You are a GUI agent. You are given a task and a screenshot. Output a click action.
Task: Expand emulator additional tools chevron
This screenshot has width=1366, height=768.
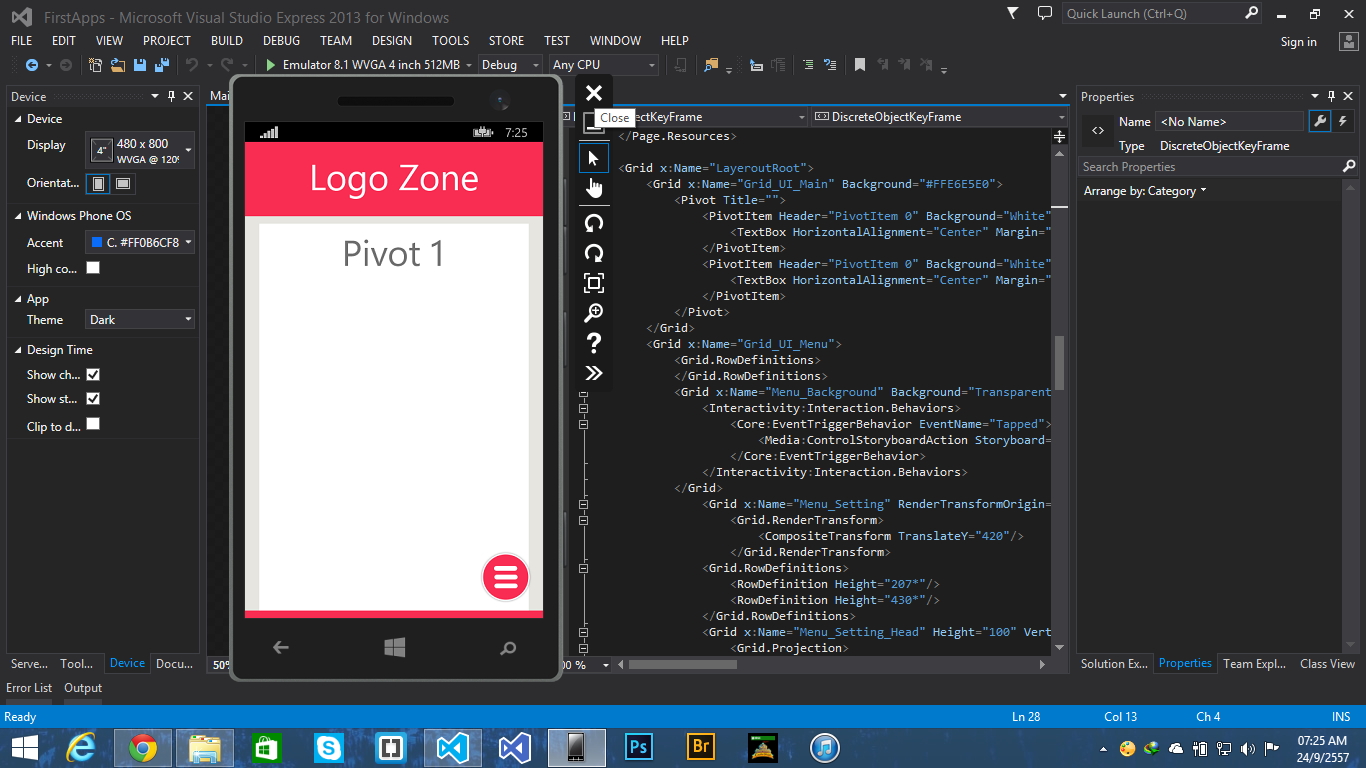pyautogui.click(x=594, y=373)
